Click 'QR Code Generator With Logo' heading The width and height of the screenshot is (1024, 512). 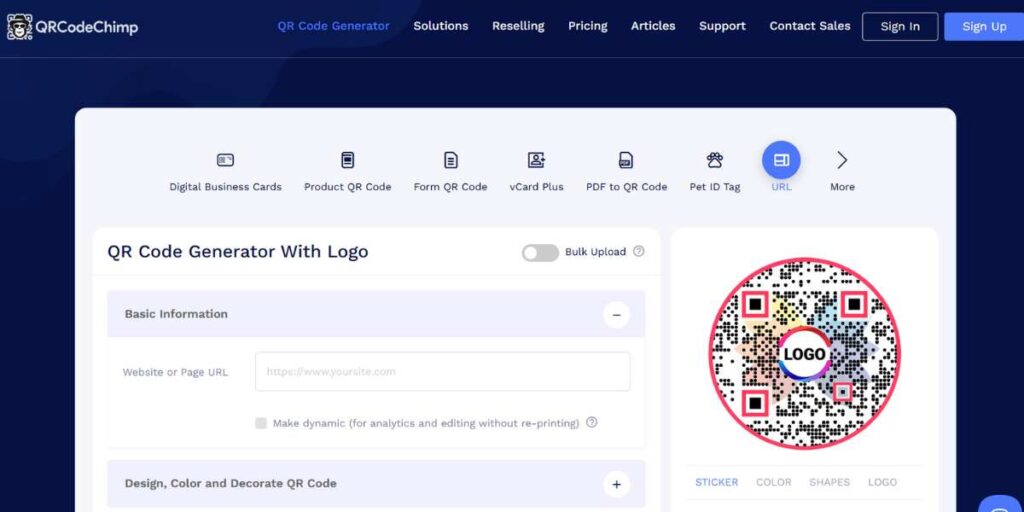click(238, 251)
